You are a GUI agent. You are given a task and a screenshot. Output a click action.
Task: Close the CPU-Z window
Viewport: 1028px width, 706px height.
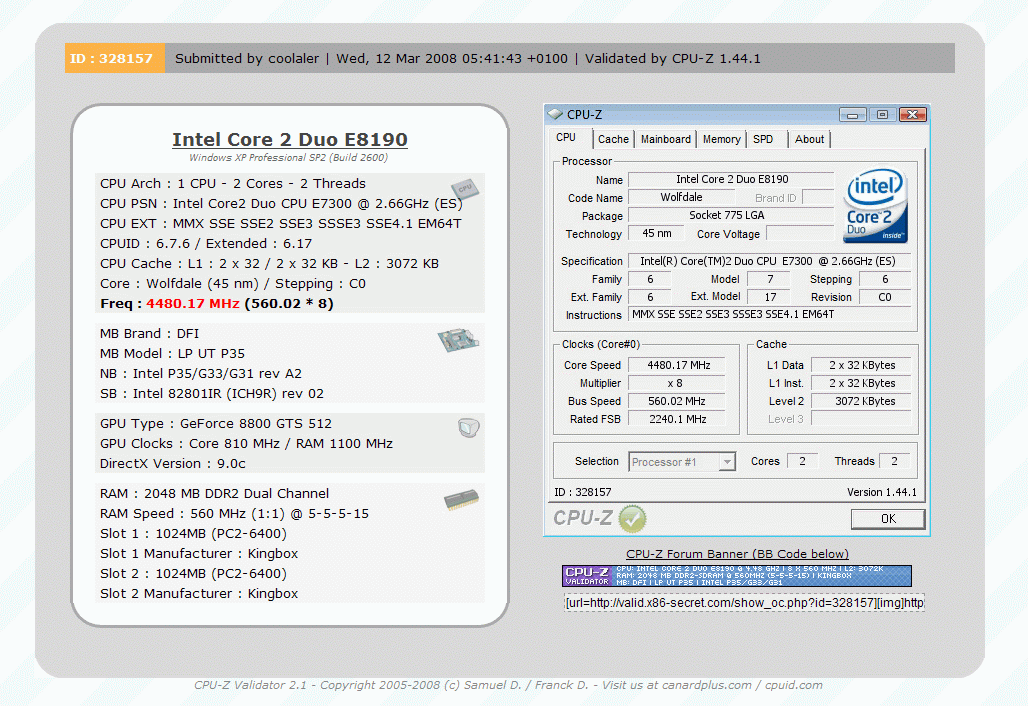point(913,115)
